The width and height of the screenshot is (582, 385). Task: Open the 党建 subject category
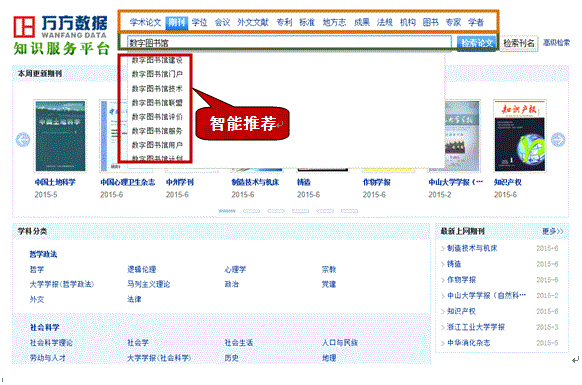coord(329,284)
